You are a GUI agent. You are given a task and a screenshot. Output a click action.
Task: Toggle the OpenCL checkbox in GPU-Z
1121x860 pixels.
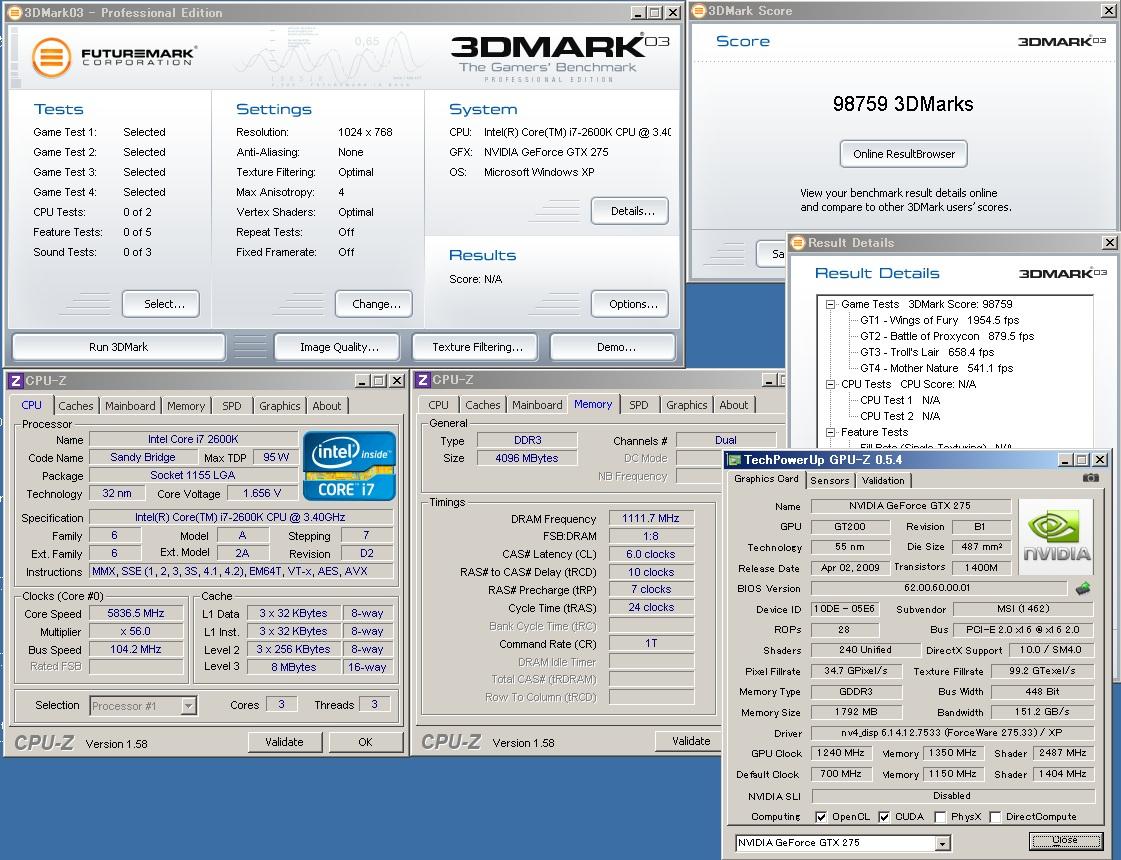(821, 816)
